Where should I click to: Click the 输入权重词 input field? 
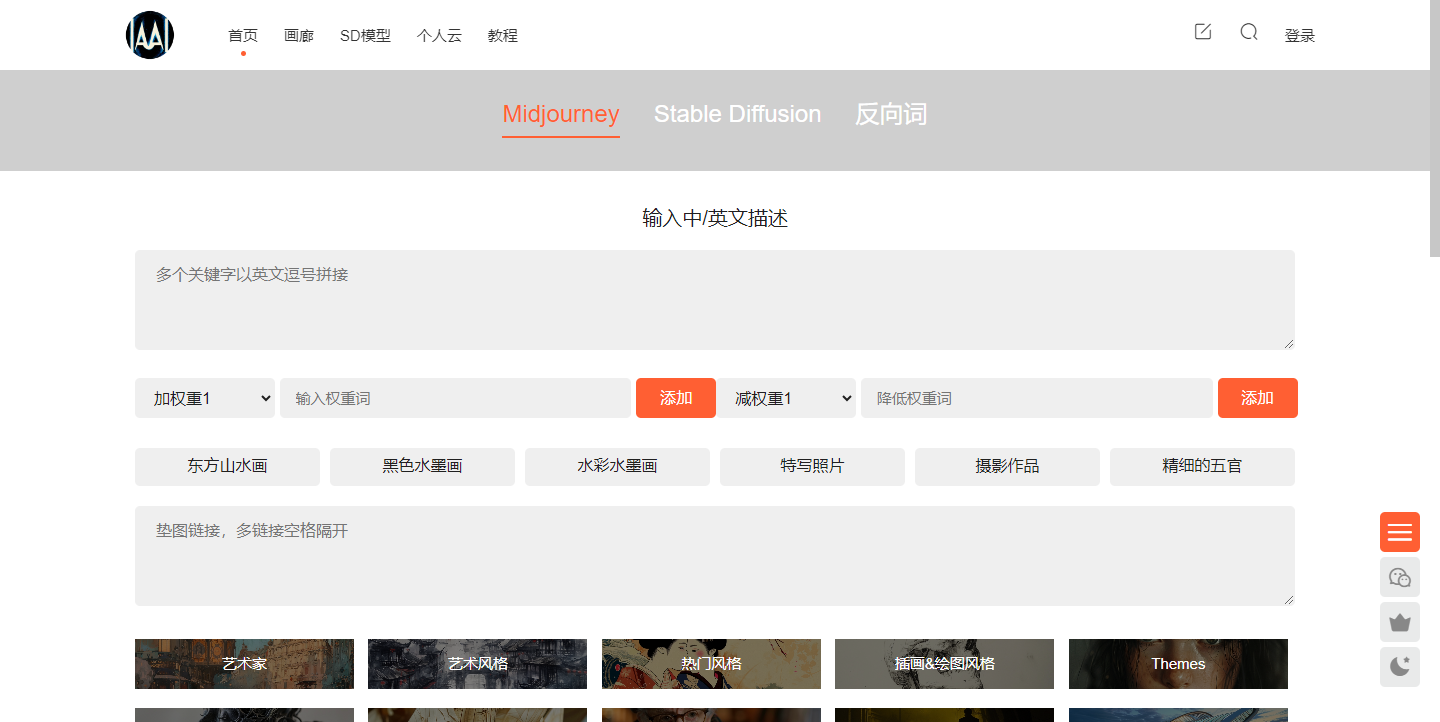[x=455, y=398]
